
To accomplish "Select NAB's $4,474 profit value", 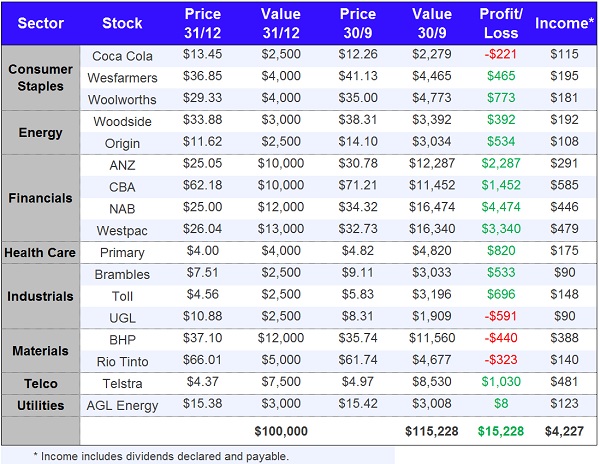I will [500, 209].
